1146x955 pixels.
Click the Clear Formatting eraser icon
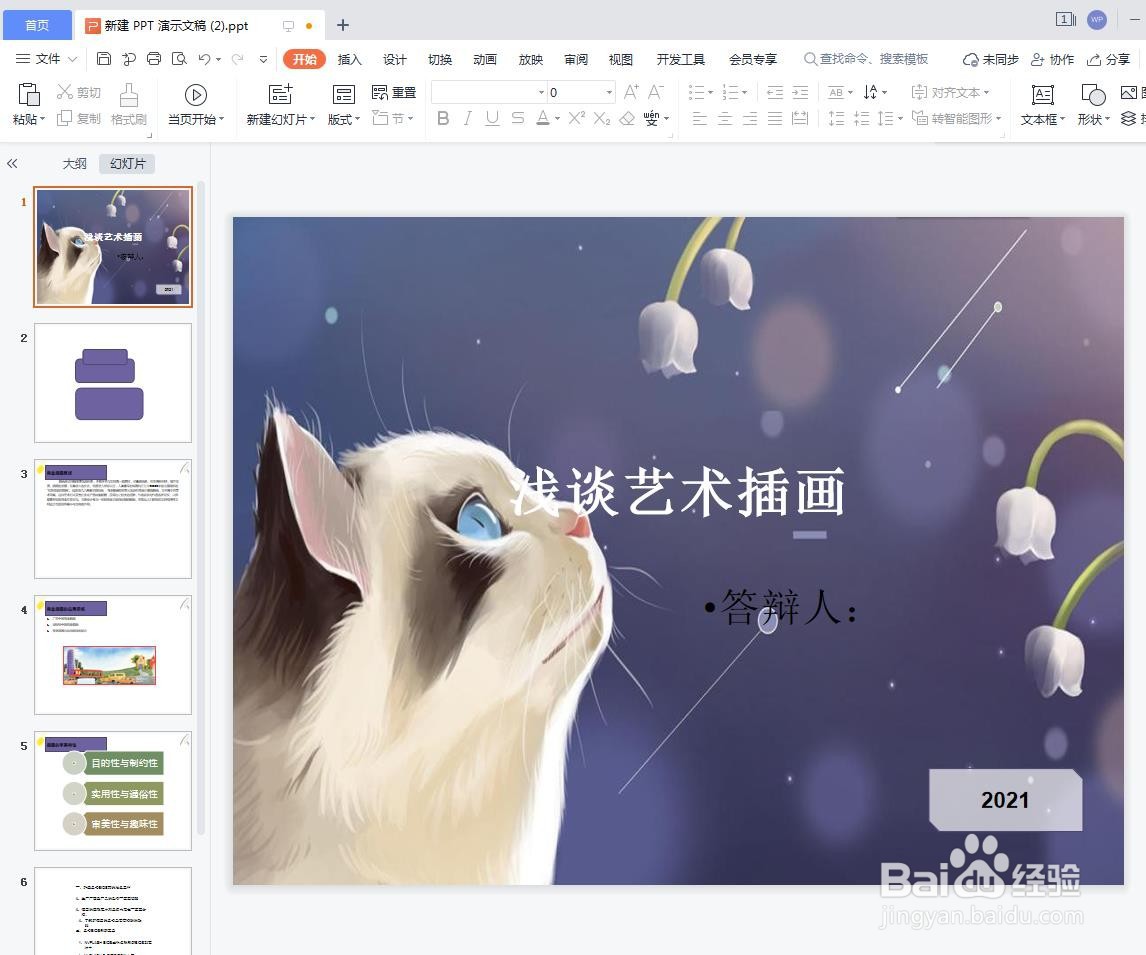(x=626, y=118)
